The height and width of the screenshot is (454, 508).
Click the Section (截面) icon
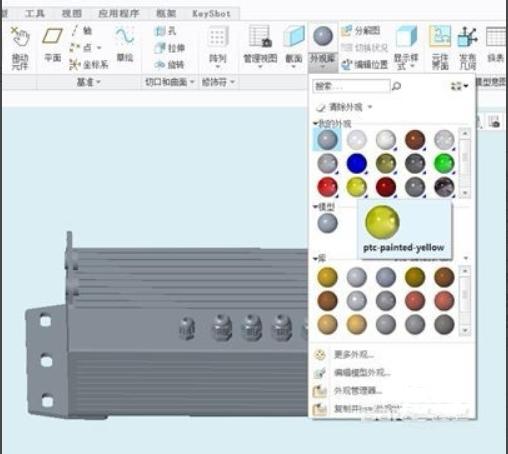click(294, 37)
